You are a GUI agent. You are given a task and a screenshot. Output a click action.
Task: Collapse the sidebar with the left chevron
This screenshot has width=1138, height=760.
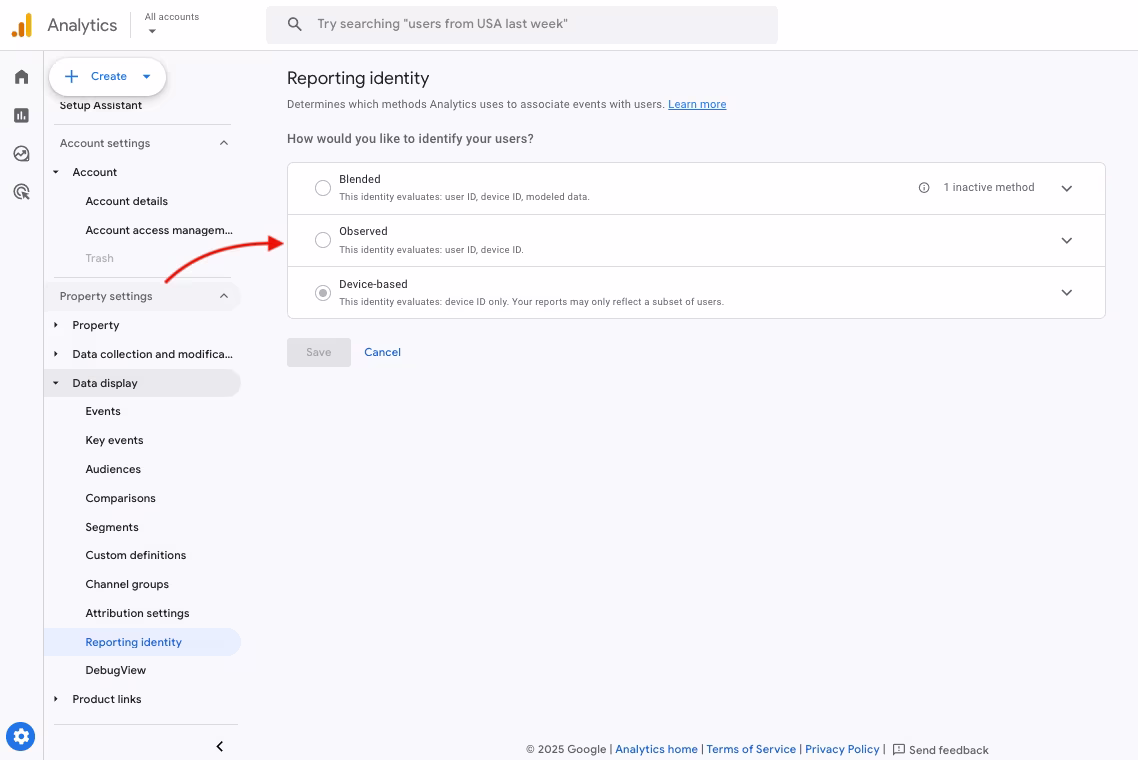219,746
